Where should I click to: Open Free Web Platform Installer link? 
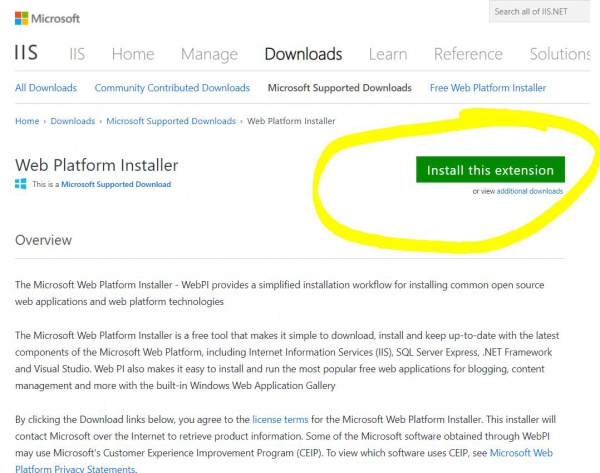(488, 88)
